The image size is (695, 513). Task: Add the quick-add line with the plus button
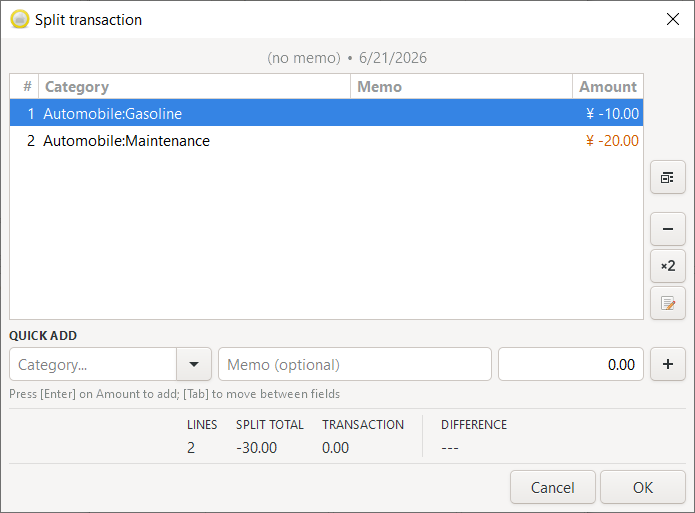pos(668,364)
